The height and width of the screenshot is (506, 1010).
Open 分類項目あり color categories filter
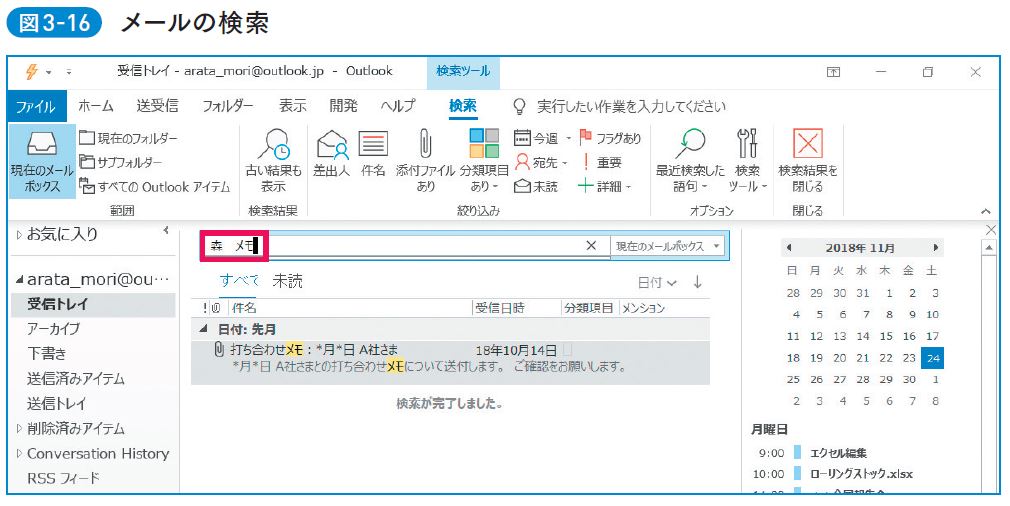click(x=484, y=143)
